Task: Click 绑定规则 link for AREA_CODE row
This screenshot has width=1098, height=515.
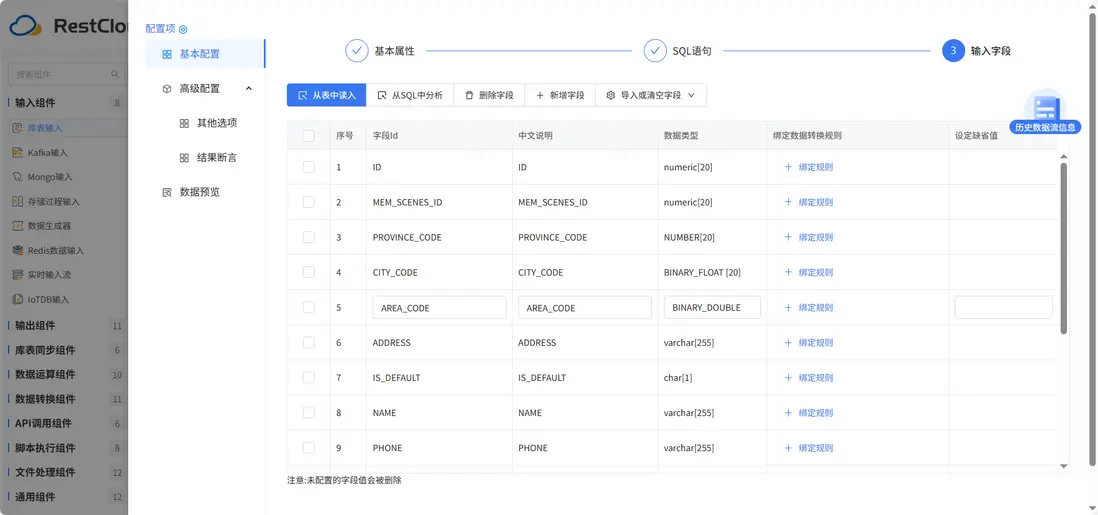Action: (816, 308)
